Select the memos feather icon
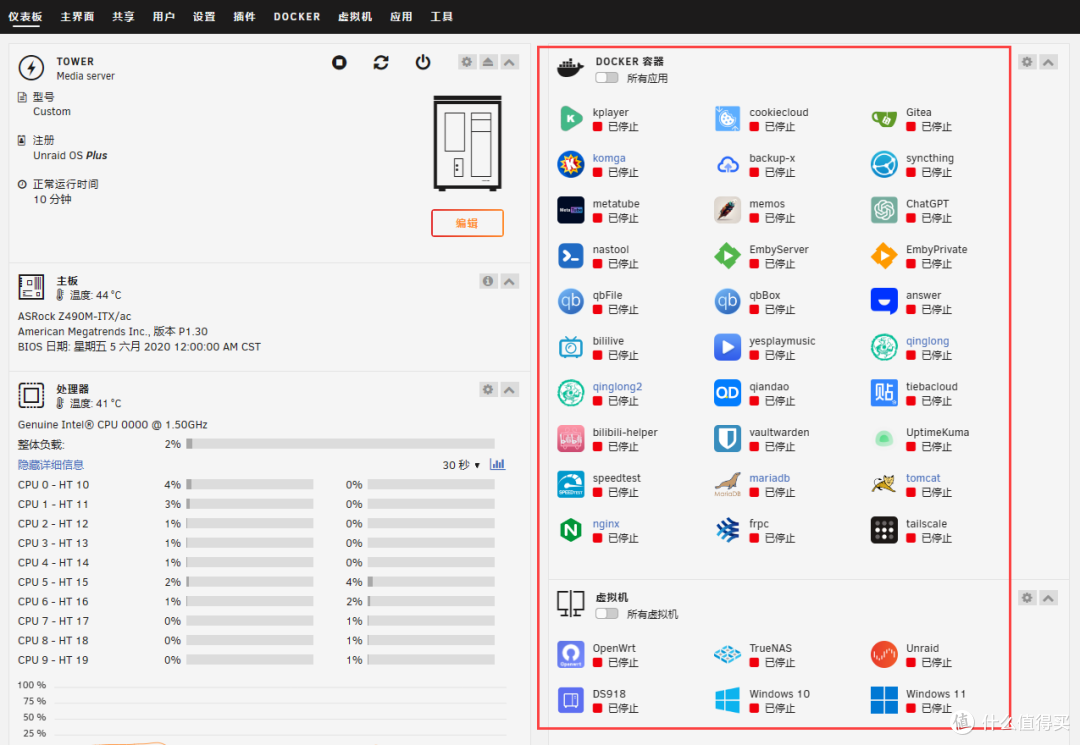1080x745 pixels. [727, 210]
